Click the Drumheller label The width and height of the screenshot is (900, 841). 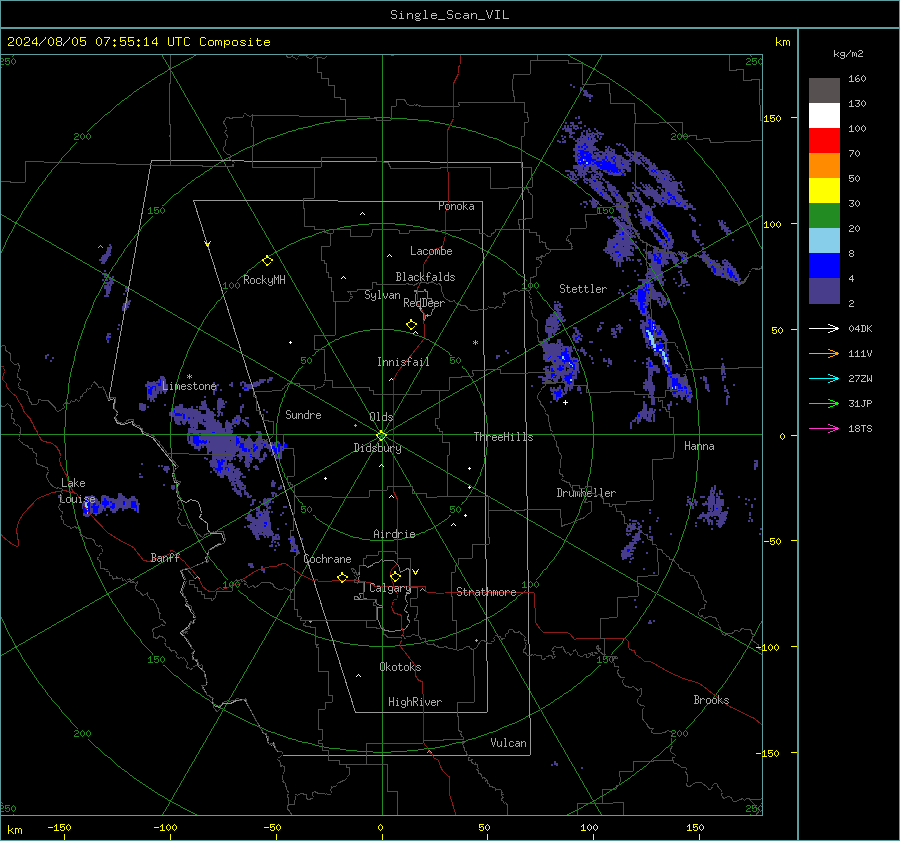pos(585,493)
